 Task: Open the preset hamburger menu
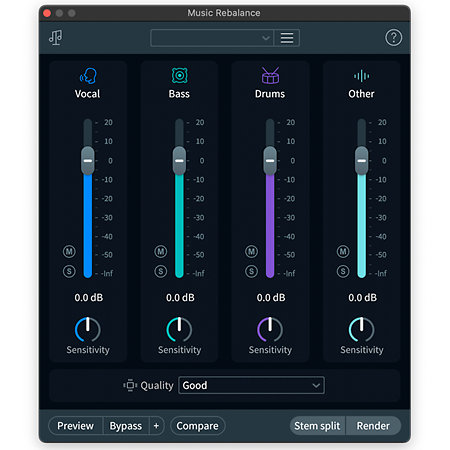point(287,38)
